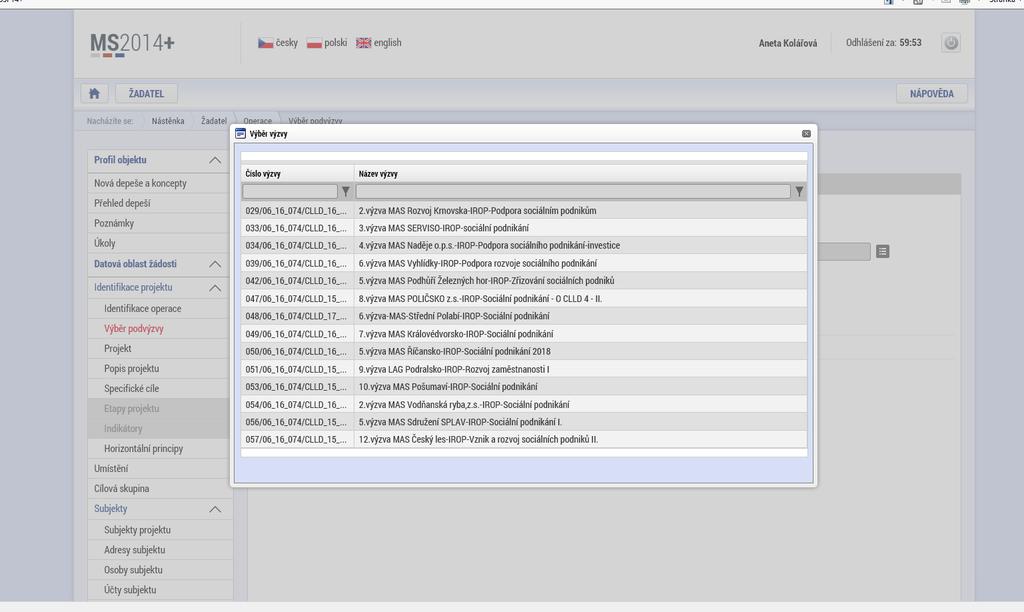Viewport: 1024px width, 612px height.
Task: Select 10.výzva MAS Pošumaví row
Action: tap(524, 387)
